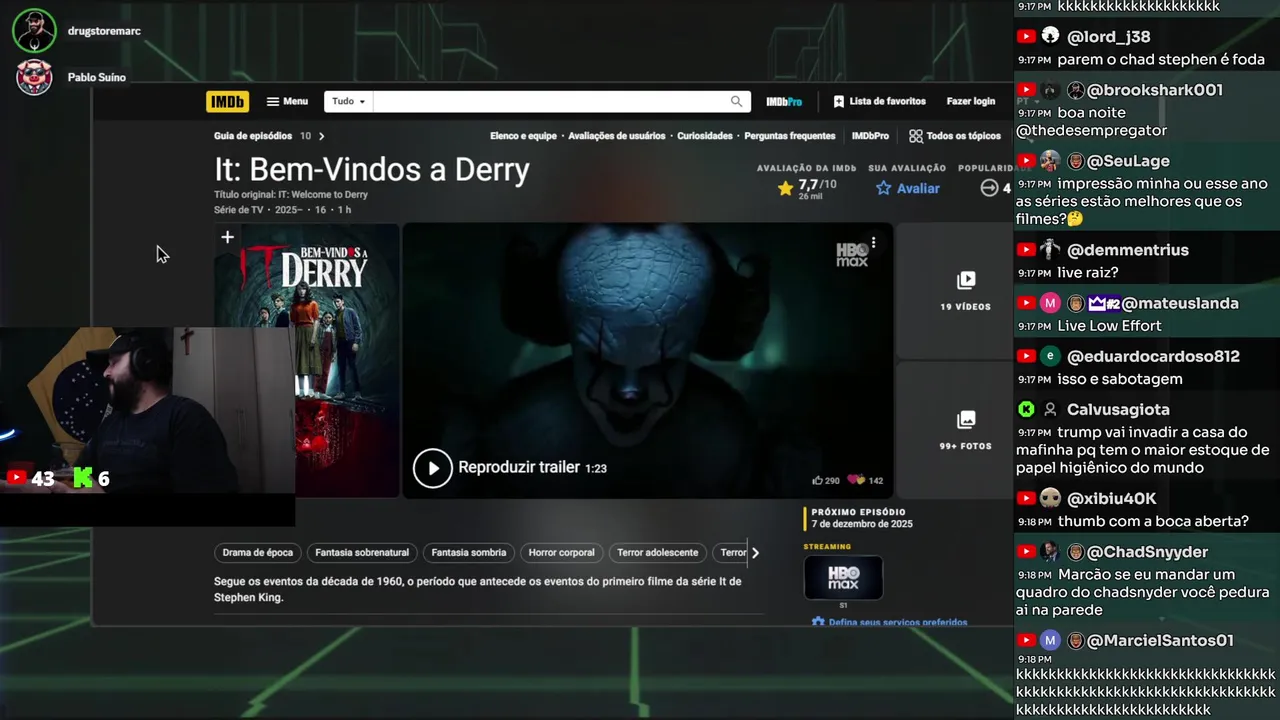Open the IMDb Menu button
Screen dimensions: 1280x720
(287, 101)
